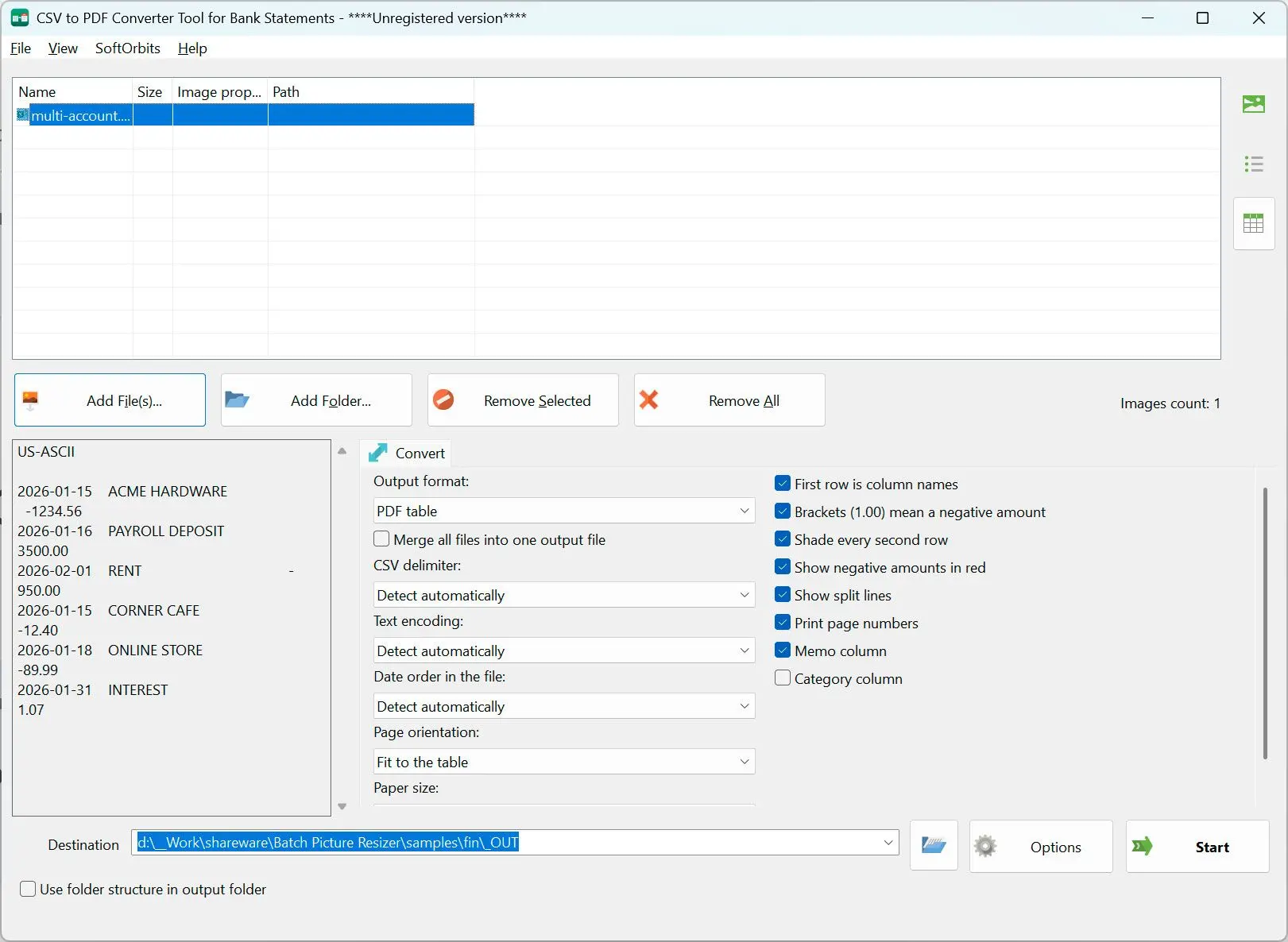1288x942 pixels.
Task: Click the gear icon on Options button
Action: point(985,847)
